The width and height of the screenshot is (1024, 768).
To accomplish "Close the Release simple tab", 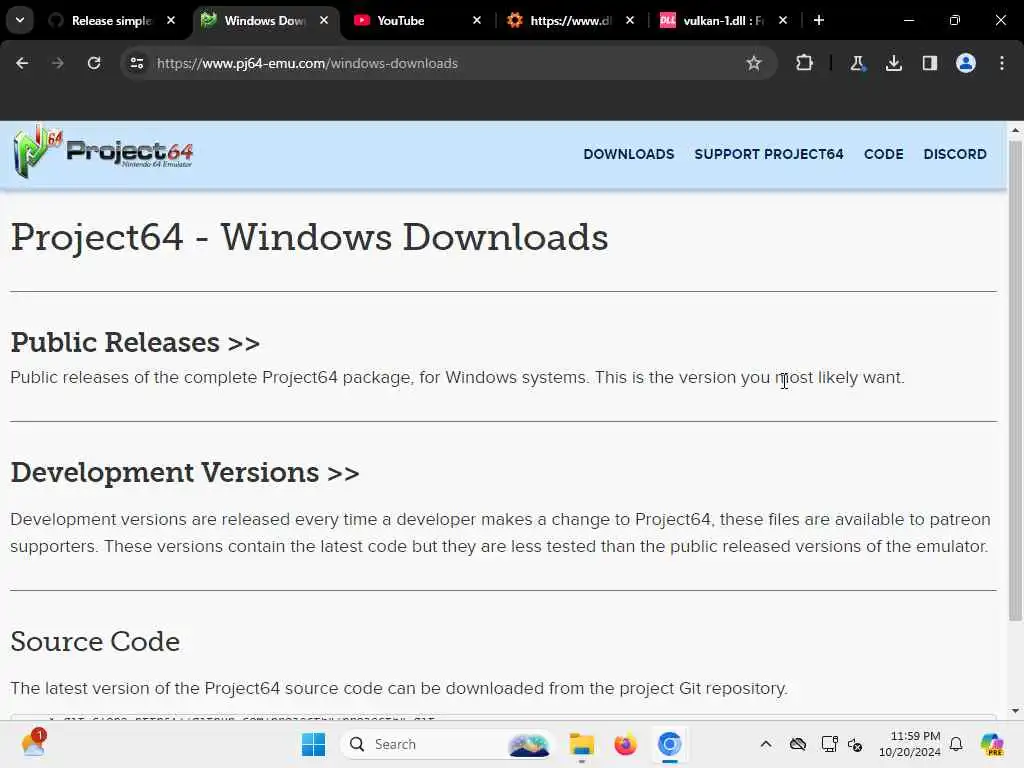I will [171, 20].
